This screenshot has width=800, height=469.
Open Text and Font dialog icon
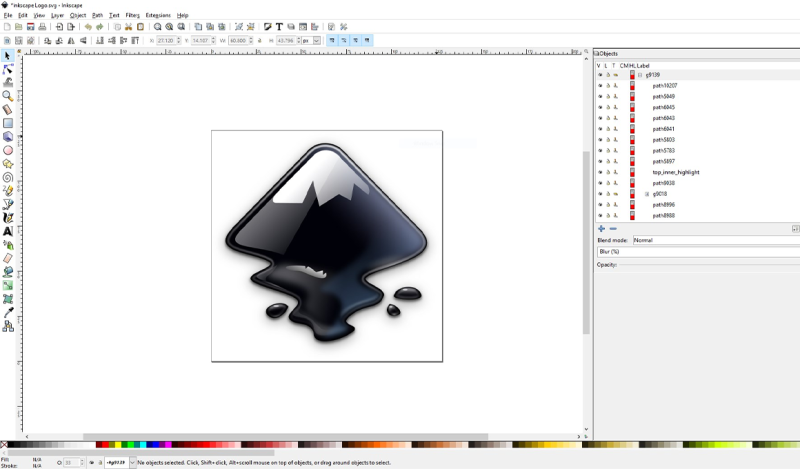(x=279, y=27)
